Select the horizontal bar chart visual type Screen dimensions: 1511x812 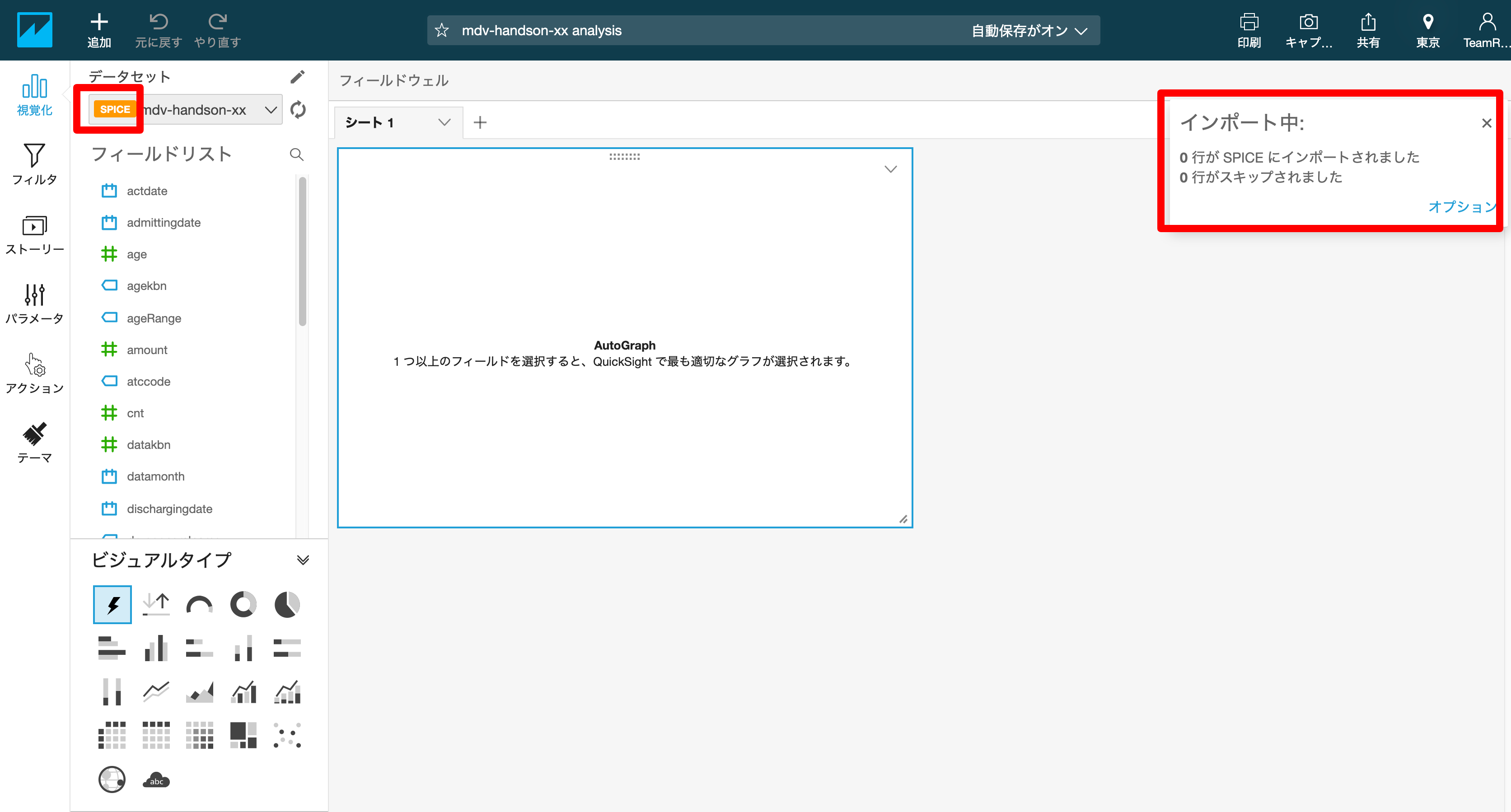click(x=112, y=649)
